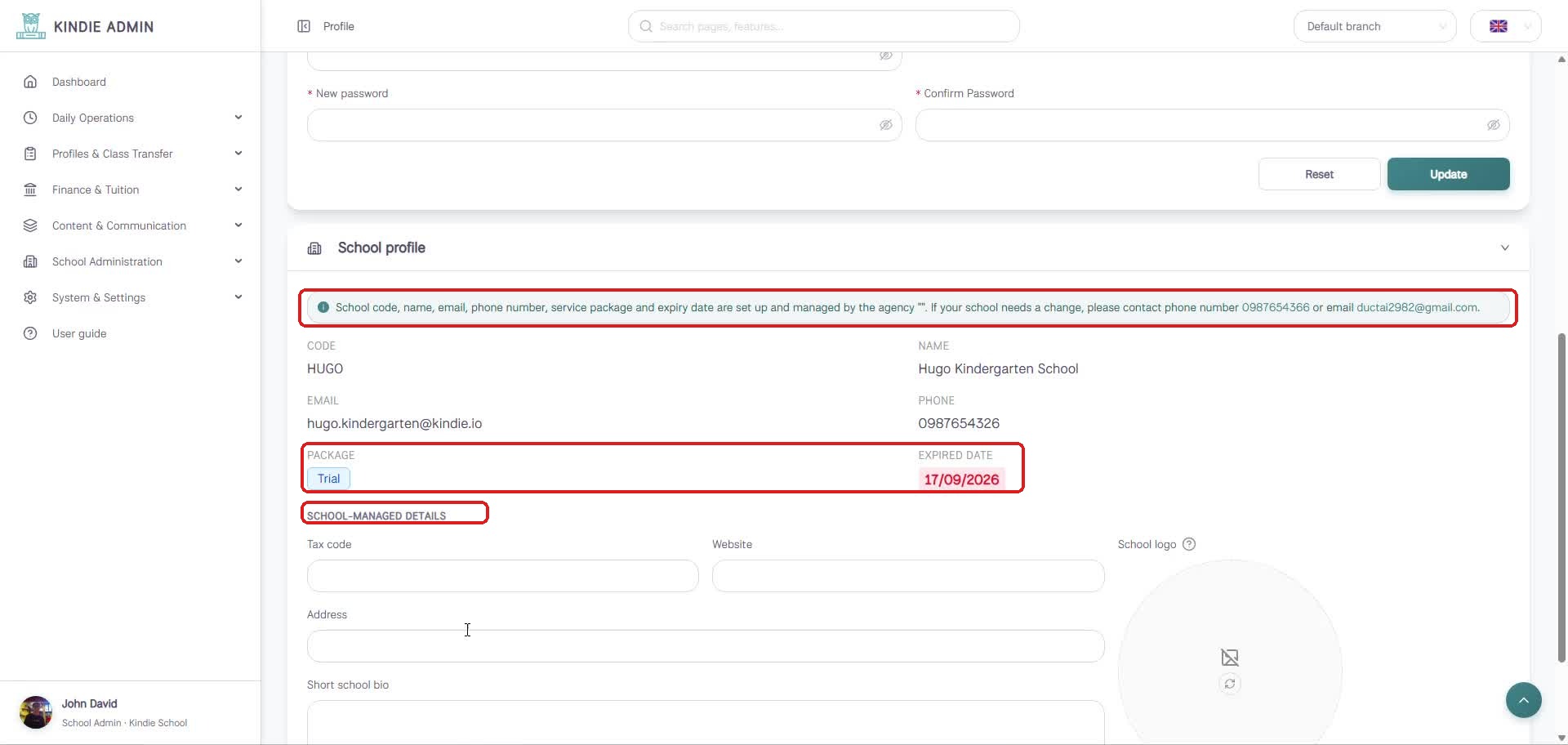1568x745 pixels.
Task: Click the page vertical scrollbar thumb
Action: (1561, 497)
